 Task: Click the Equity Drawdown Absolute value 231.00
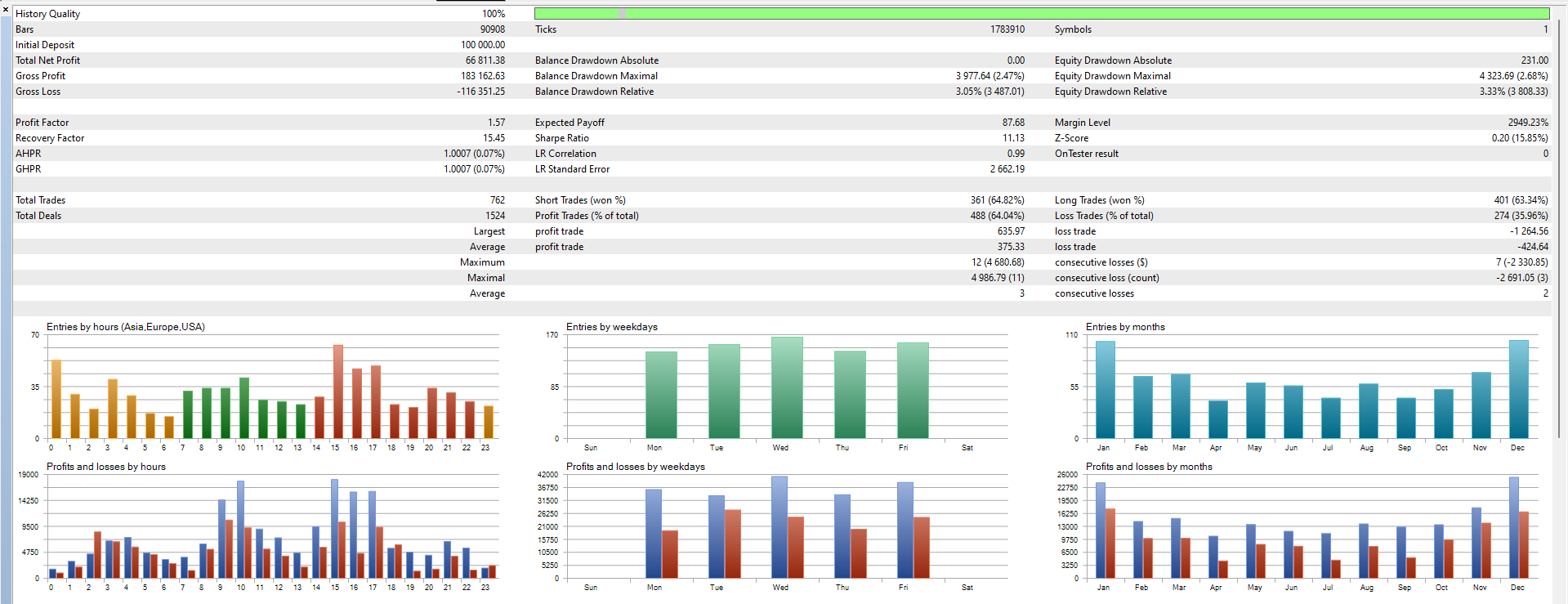[x=1534, y=60]
